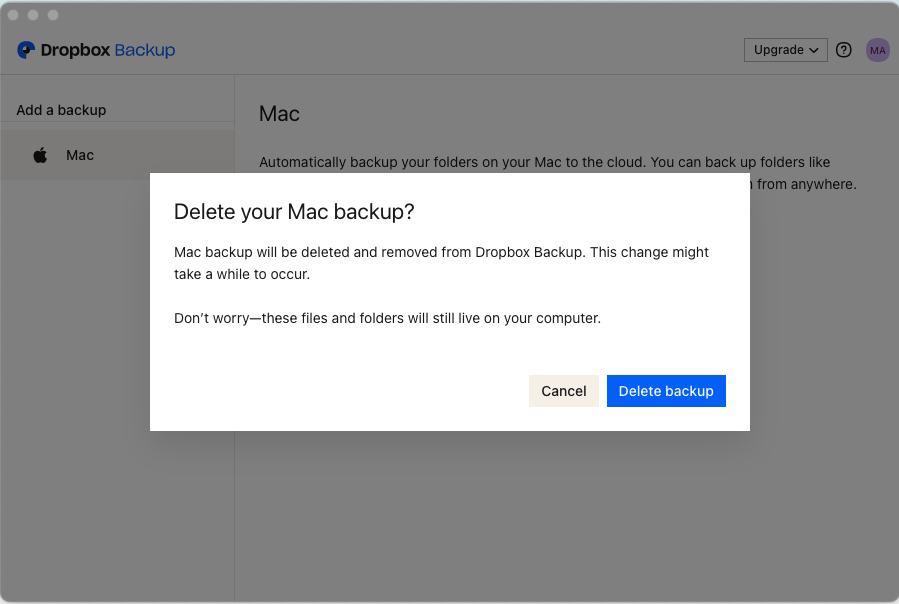Click the "Delete your Mac backup?" dialog title
899x604 pixels.
click(x=294, y=211)
